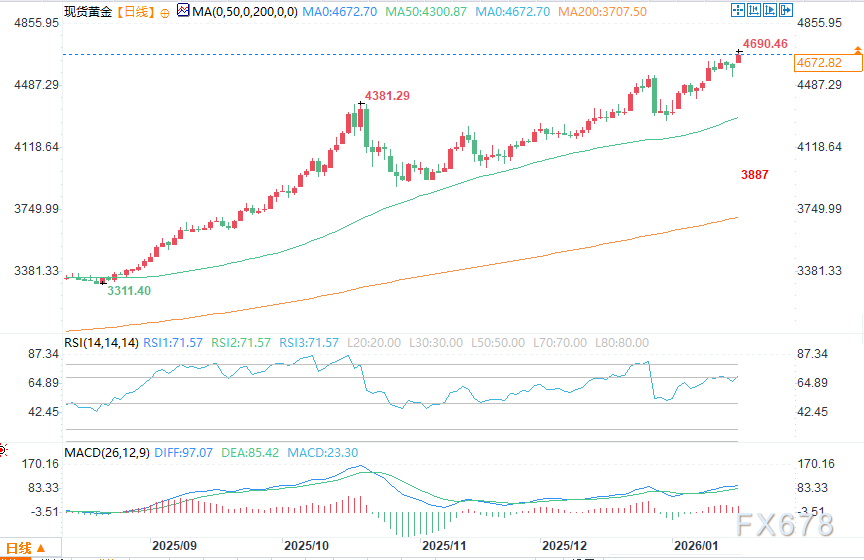The height and width of the screenshot is (560, 864).
Task: Click the crosshair cursor tool icon
Action: tap(738, 10)
